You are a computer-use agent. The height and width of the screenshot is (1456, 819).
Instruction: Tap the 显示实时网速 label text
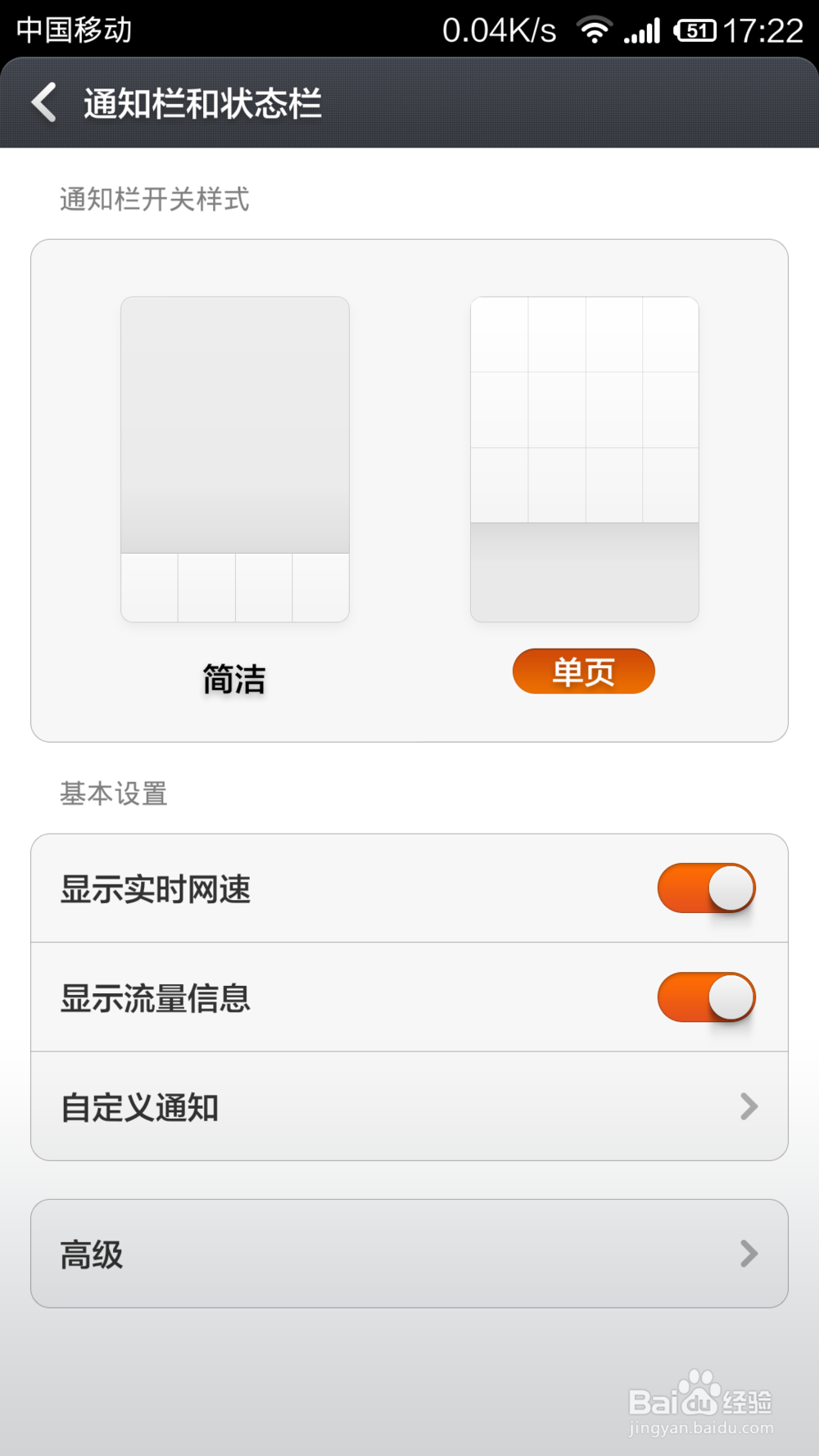(x=156, y=889)
